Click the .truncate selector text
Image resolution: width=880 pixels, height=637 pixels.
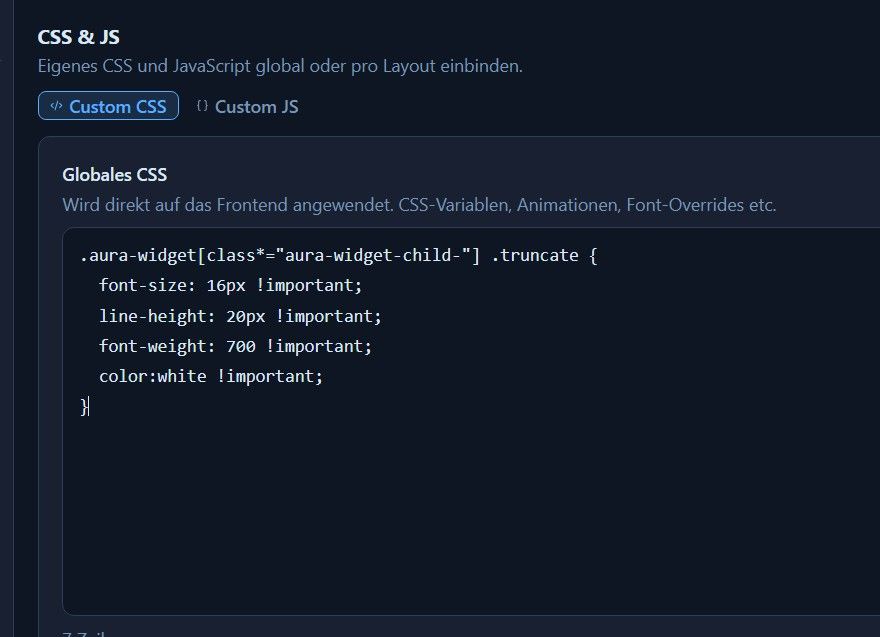pos(535,256)
